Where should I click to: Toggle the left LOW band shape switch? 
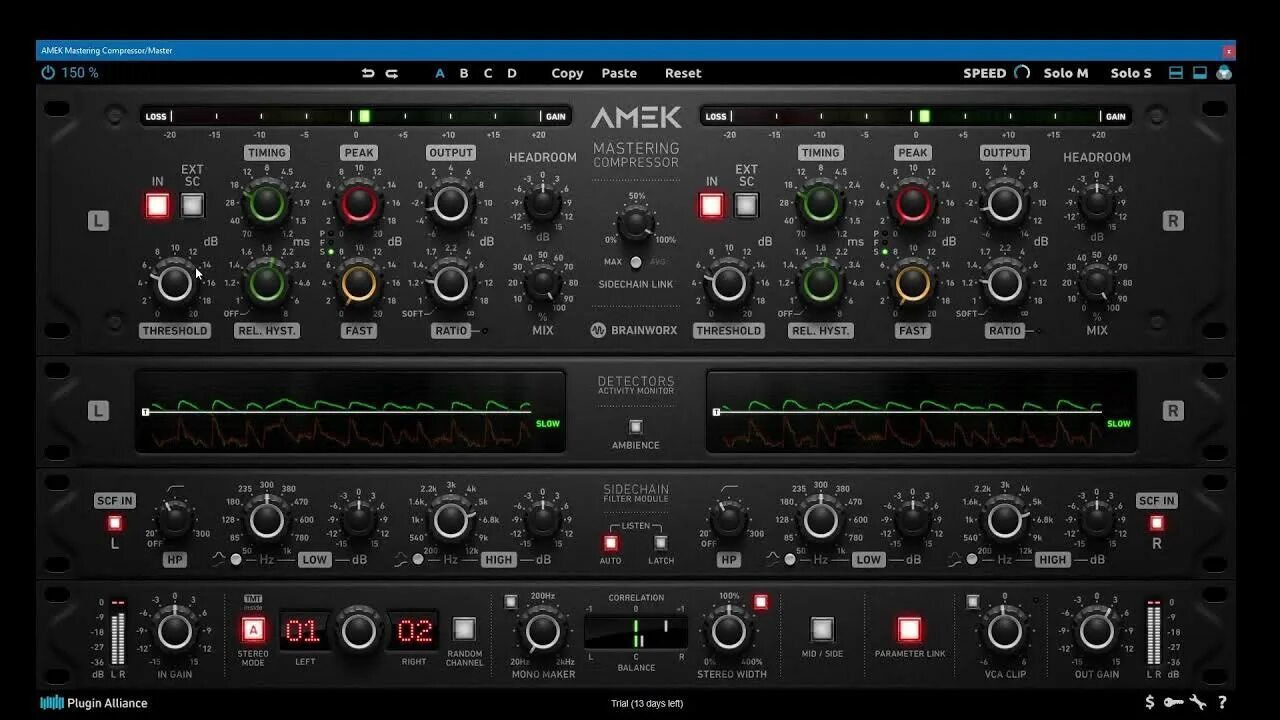coord(237,559)
